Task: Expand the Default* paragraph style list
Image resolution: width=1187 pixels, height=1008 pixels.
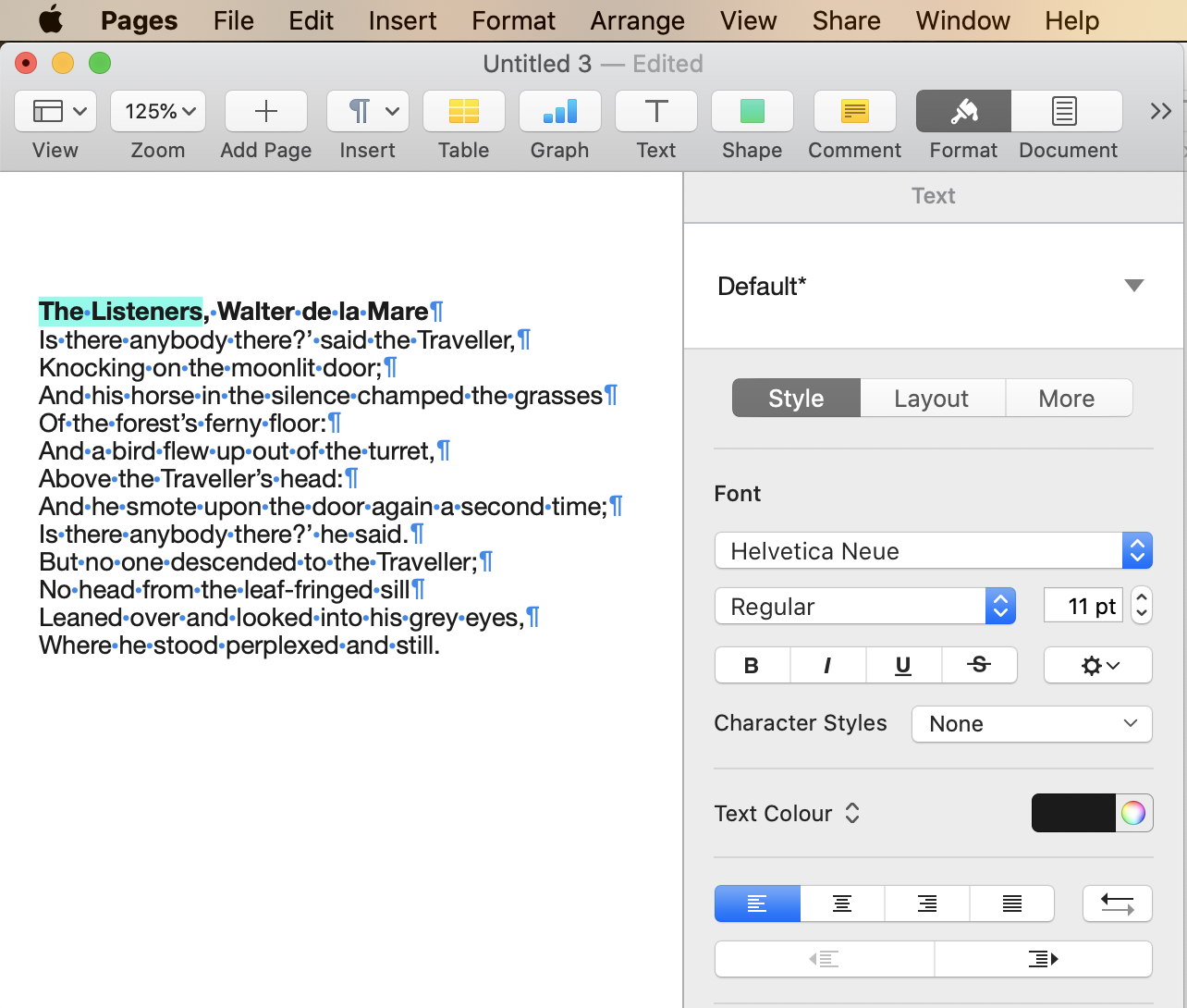Action: [x=1134, y=286]
